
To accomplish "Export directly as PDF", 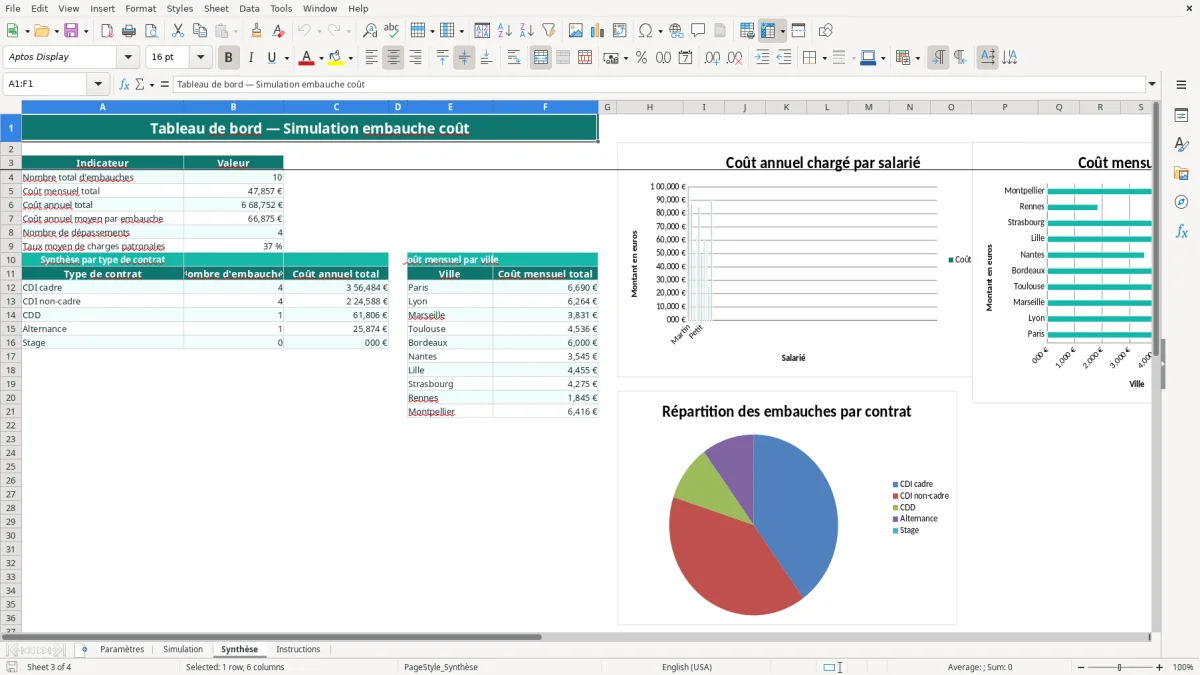I will click(x=107, y=31).
